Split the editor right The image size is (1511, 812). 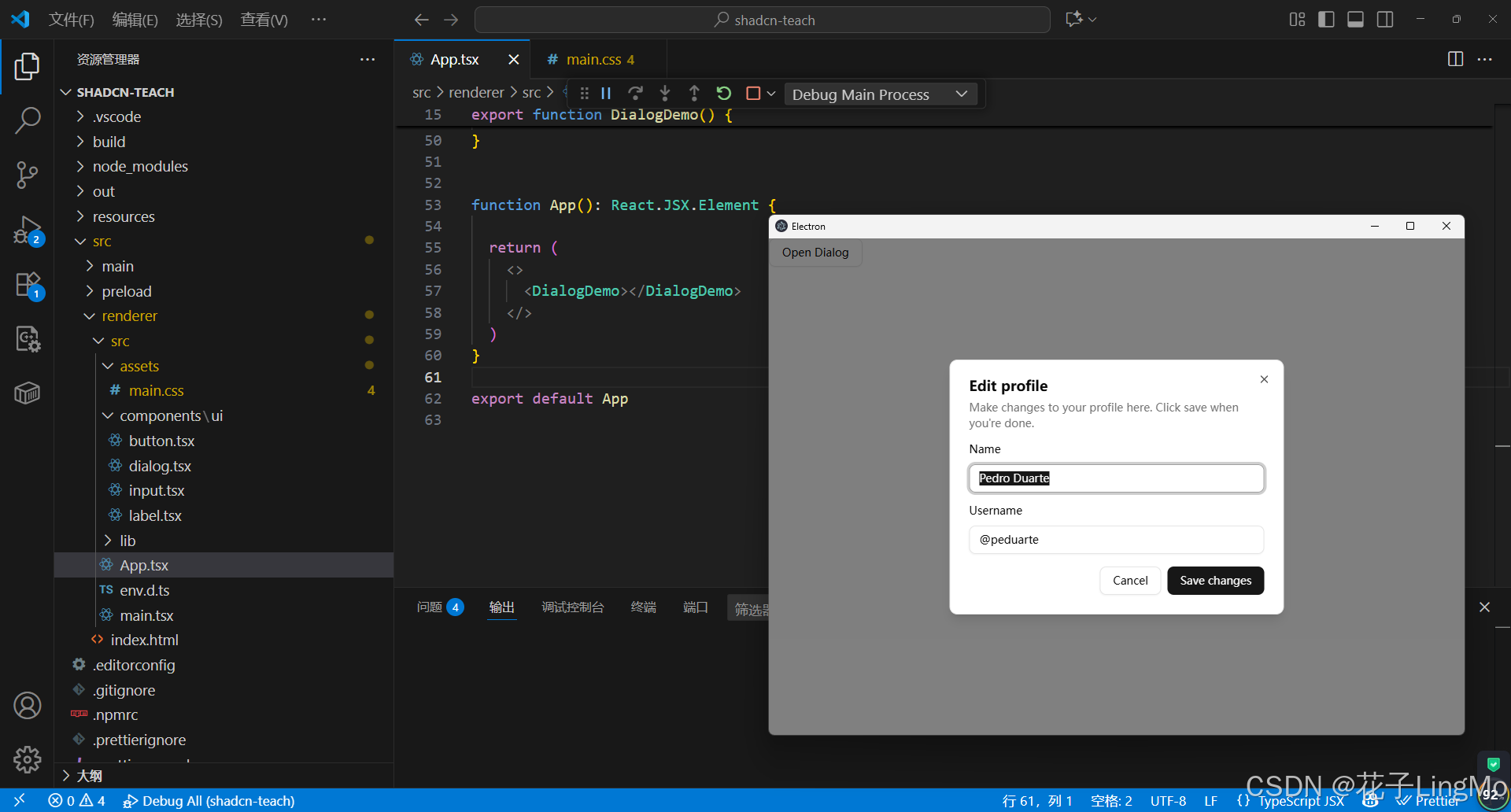(1455, 59)
